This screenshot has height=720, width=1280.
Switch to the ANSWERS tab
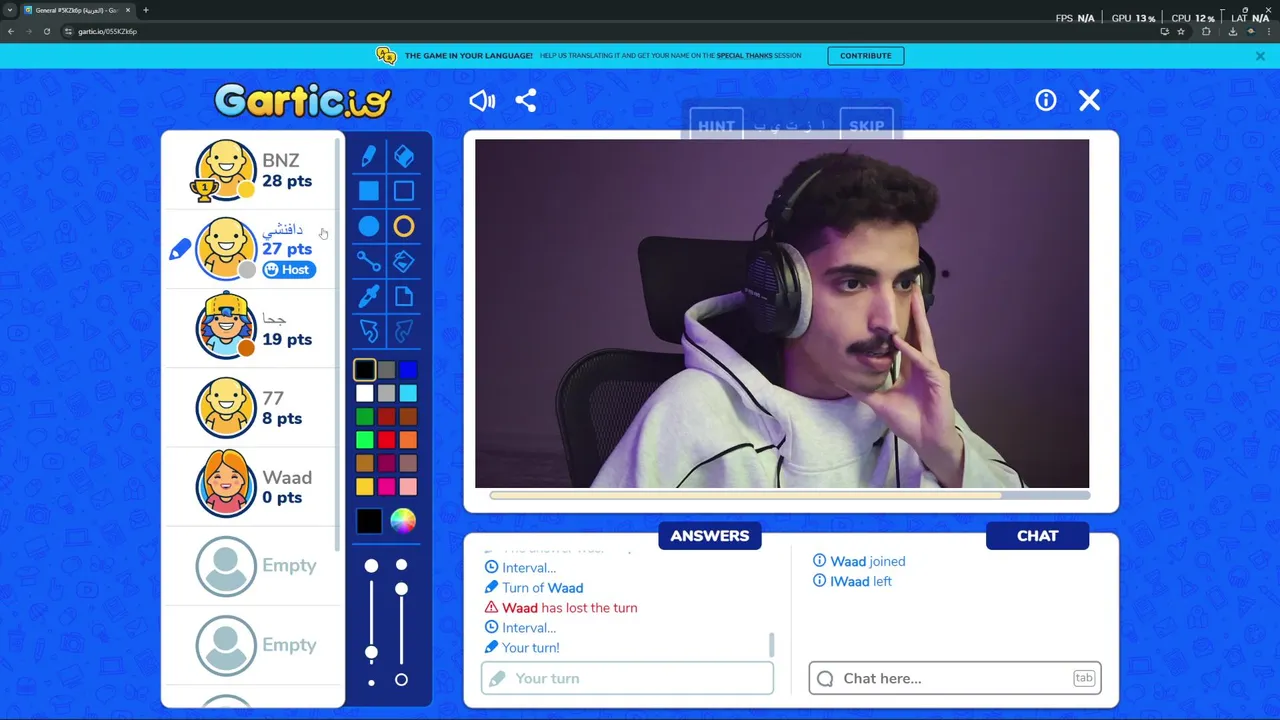[x=710, y=536]
